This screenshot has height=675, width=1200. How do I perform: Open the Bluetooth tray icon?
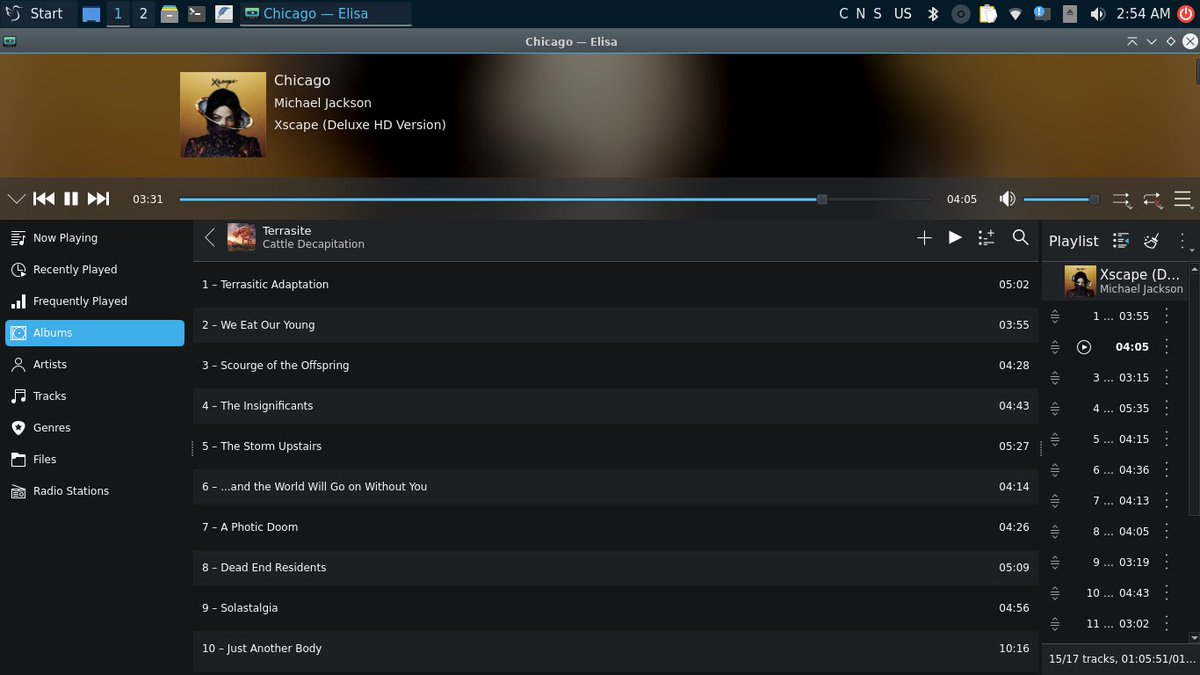coord(934,14)
